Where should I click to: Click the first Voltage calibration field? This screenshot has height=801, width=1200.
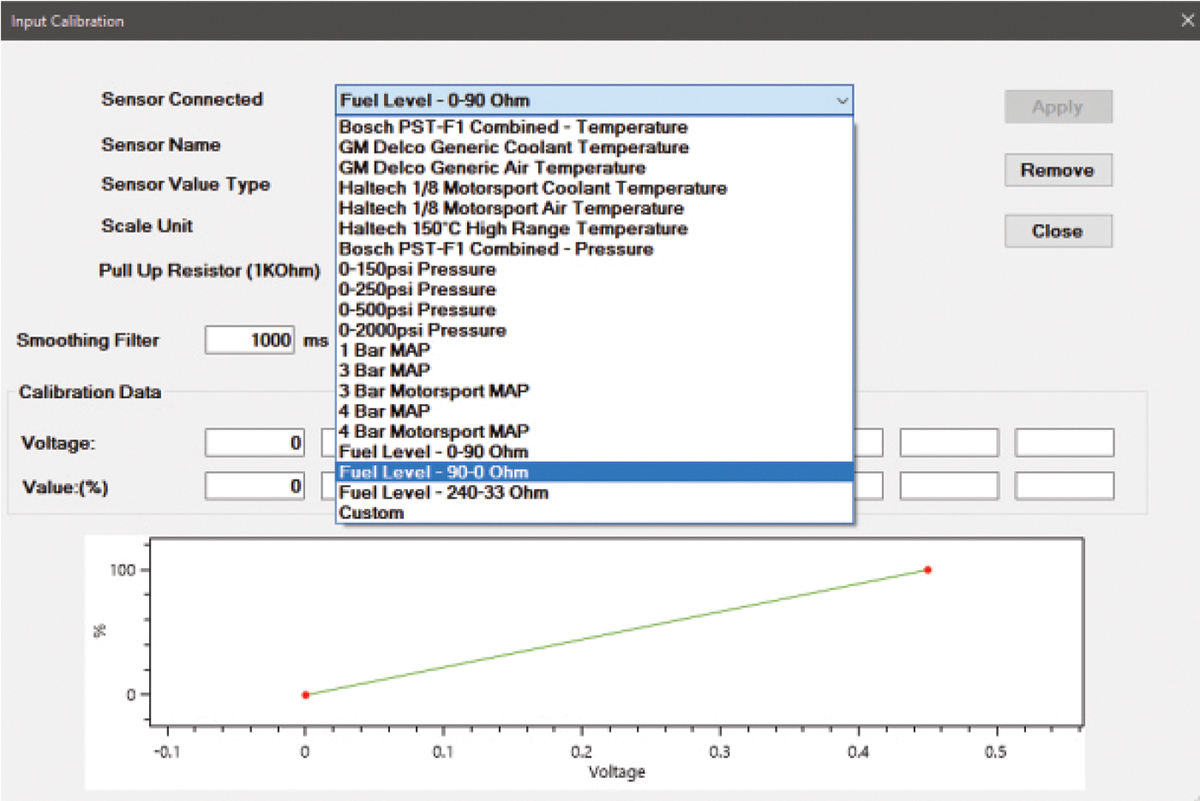256,442
